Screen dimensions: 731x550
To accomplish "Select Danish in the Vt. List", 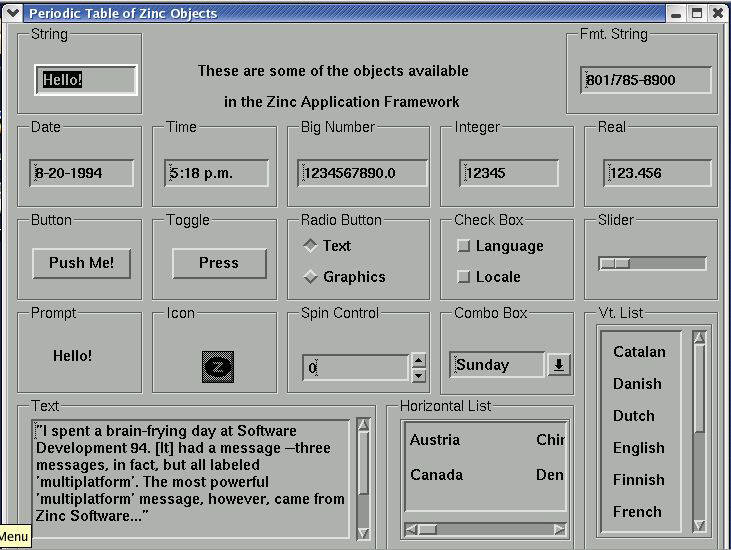I will tap(637, 384).
